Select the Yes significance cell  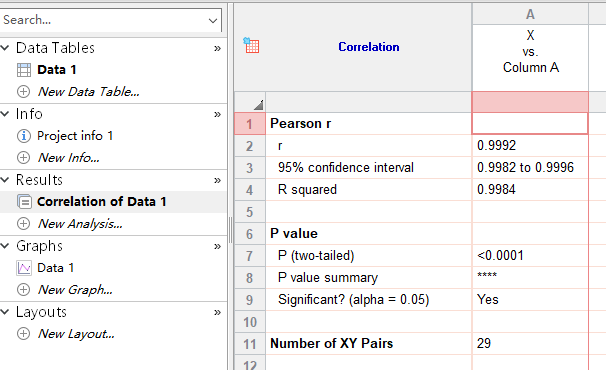530,300
